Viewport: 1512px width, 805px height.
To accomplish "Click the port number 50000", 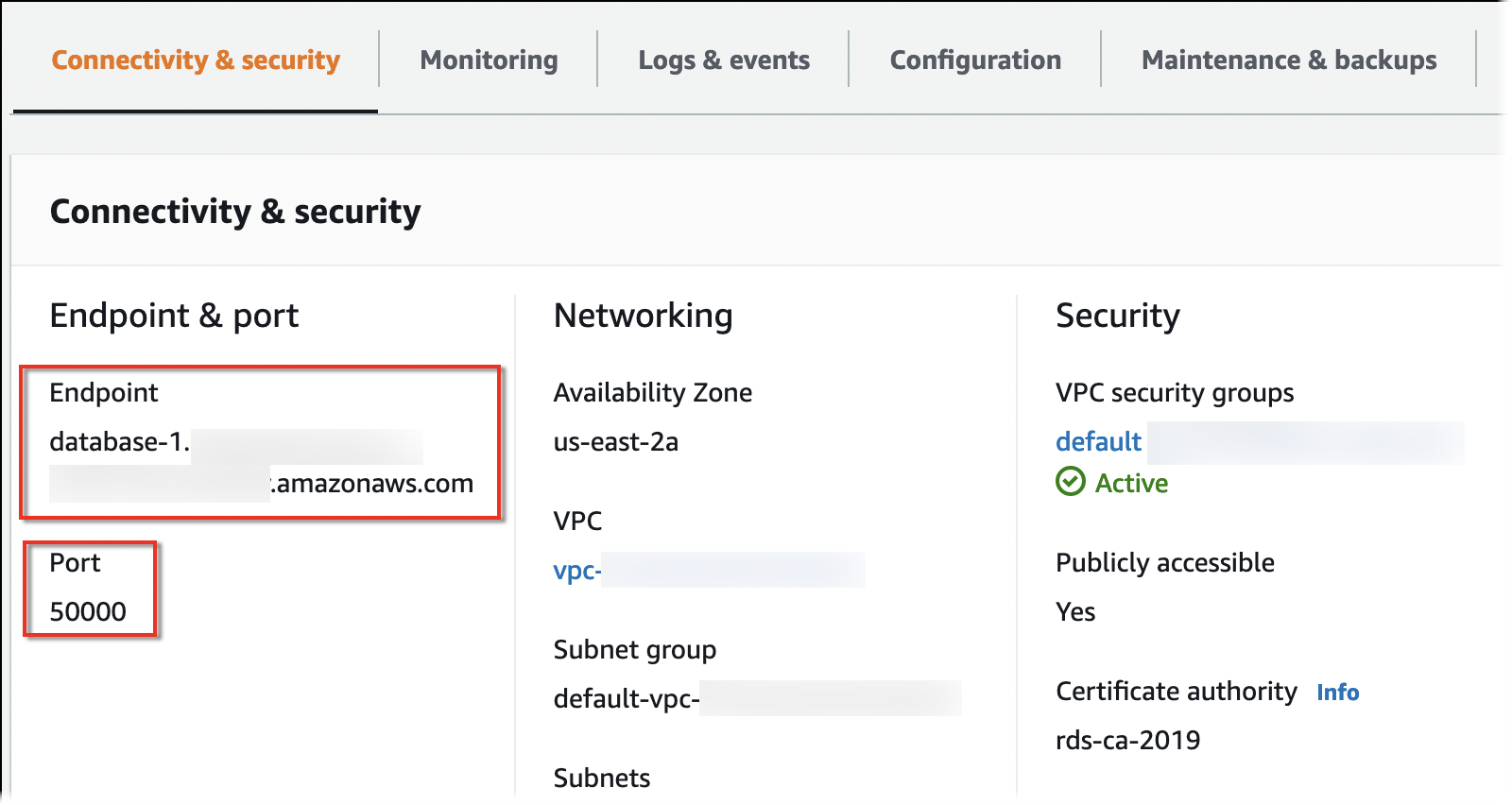I will point(88,612).
